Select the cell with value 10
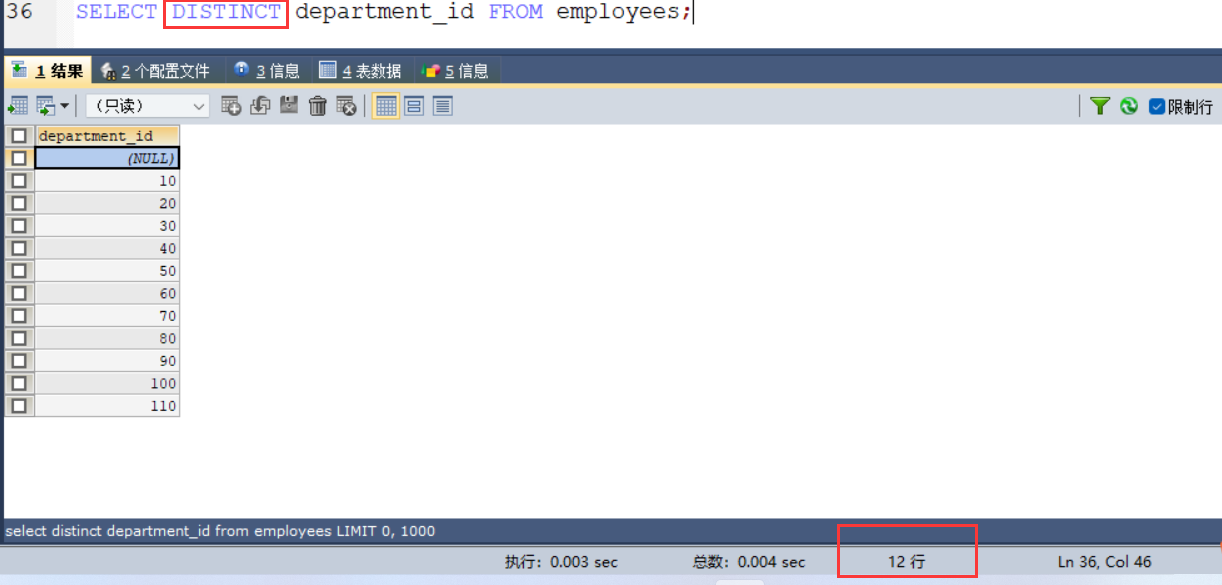This screenshot has height=585, width=1222. click(x=107, y=181)
